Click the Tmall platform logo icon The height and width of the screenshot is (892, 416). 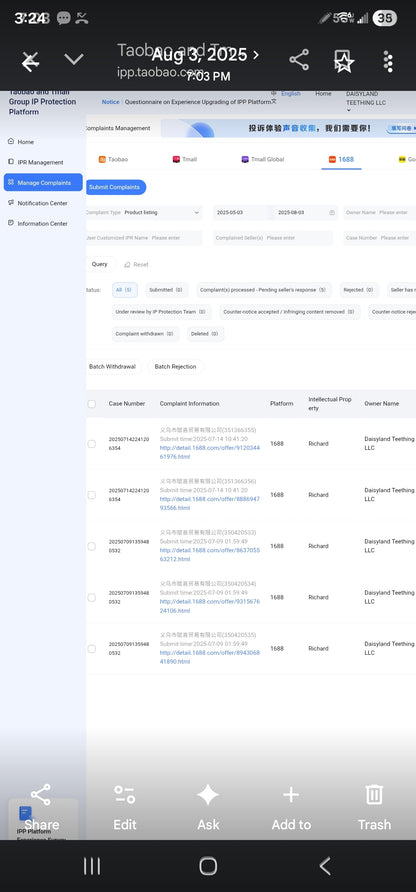(176, 159)
